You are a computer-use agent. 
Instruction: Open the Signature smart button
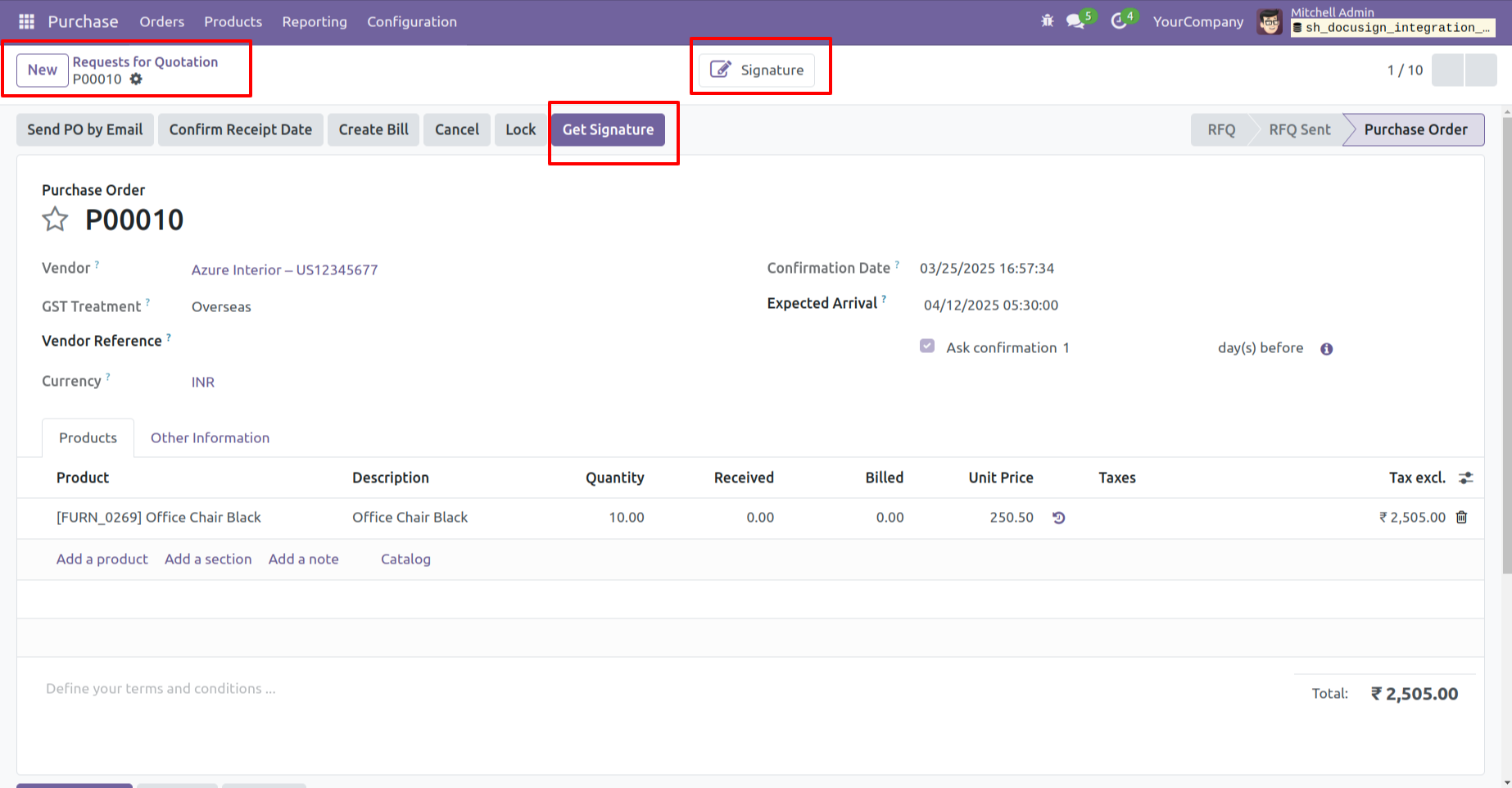pos(757,70)
